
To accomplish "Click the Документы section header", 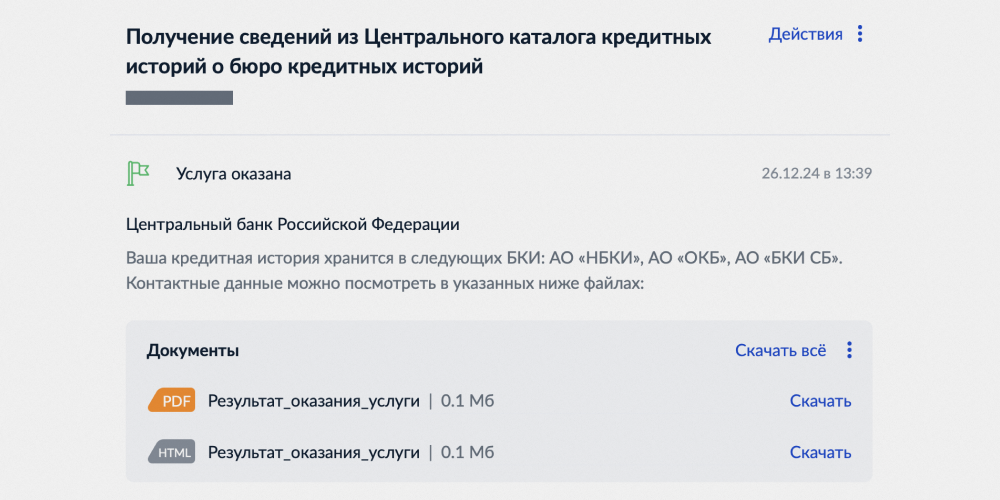I will (x=192, y=350).
